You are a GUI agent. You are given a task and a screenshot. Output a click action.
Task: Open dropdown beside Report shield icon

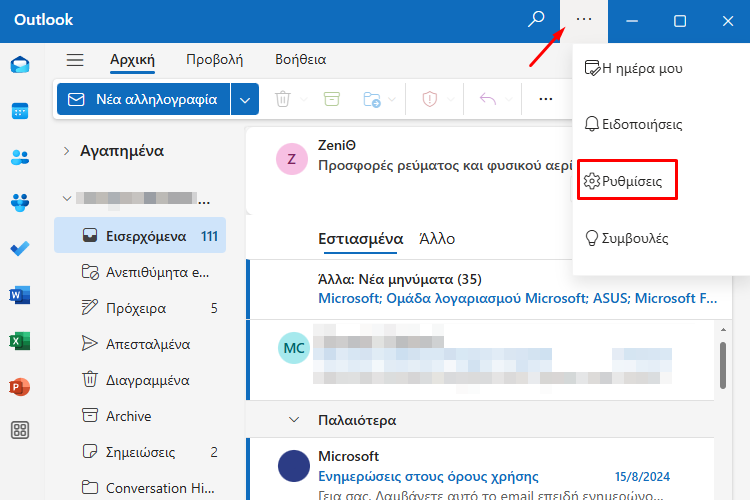click(x=451, y=100)
